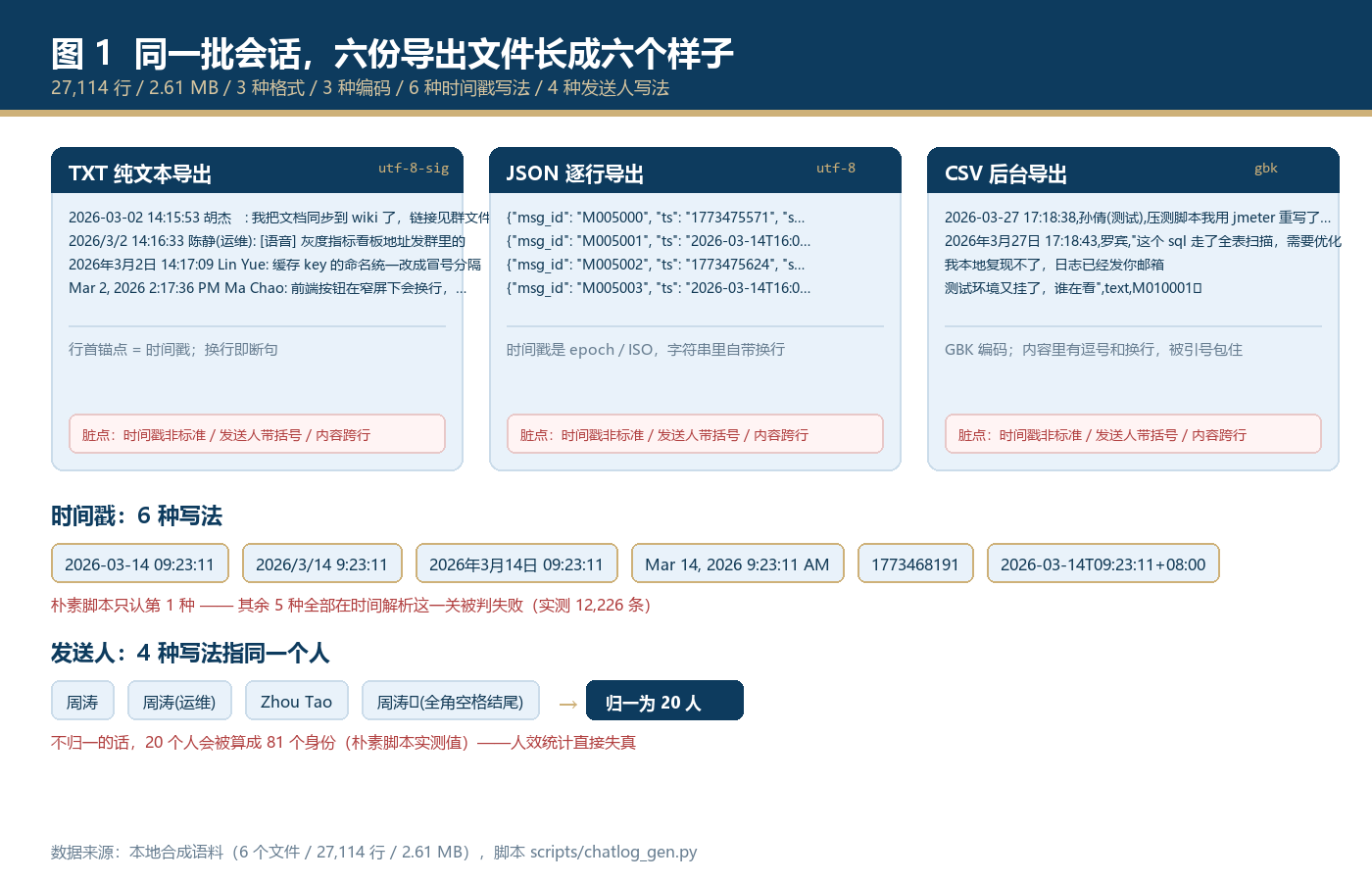Select the "Zhou Tao" sender chip
1372x882 pixels.
(296, 701)
